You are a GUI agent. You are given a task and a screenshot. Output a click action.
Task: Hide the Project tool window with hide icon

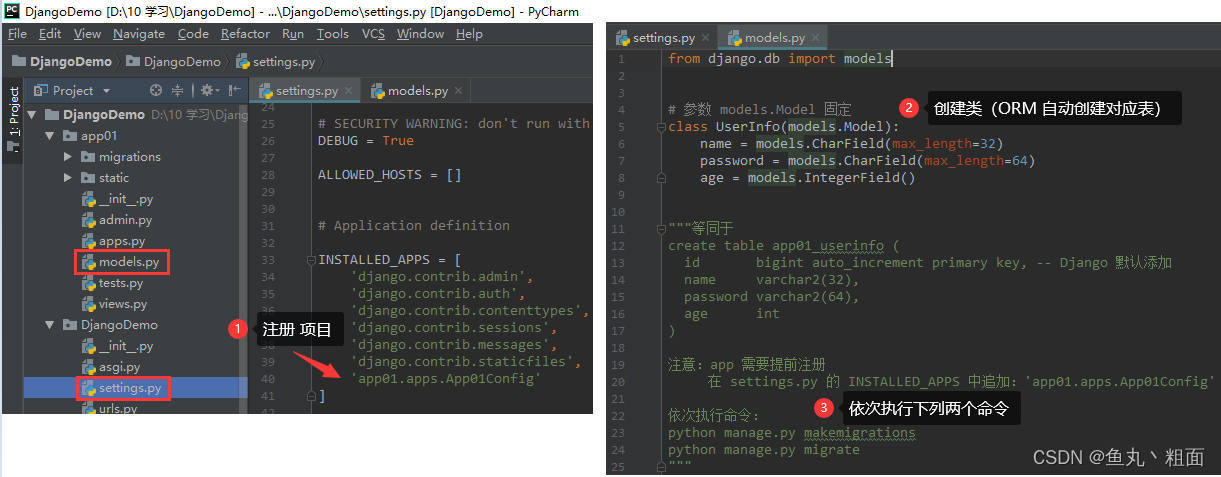233,90
